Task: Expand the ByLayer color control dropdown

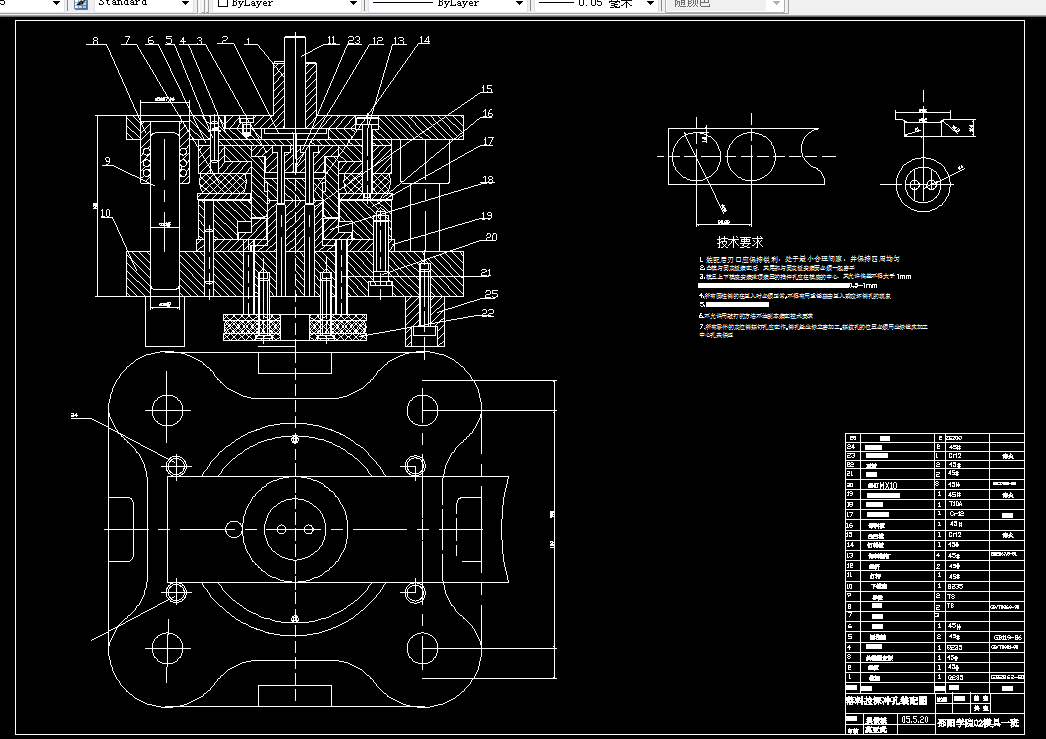Action: (354, 4)
